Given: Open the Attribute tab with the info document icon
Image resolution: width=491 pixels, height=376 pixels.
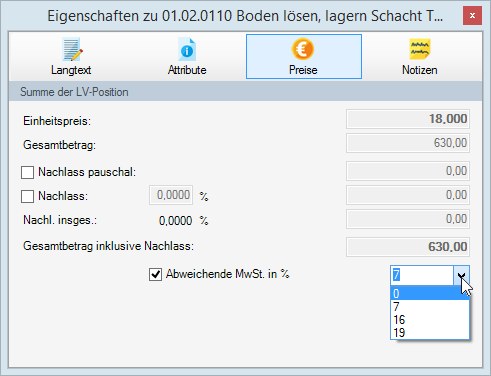Looking at the screenshot, I should (x=187, y=49).
